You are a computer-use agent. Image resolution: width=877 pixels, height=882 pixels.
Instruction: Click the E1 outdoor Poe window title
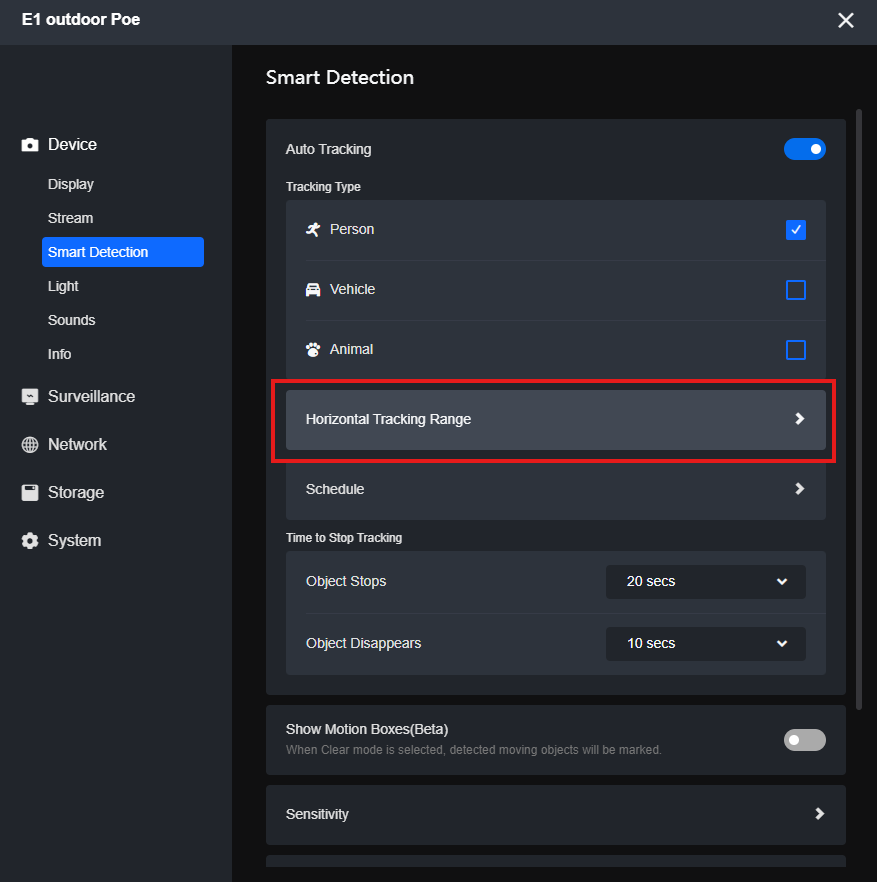tap(81, 20)
